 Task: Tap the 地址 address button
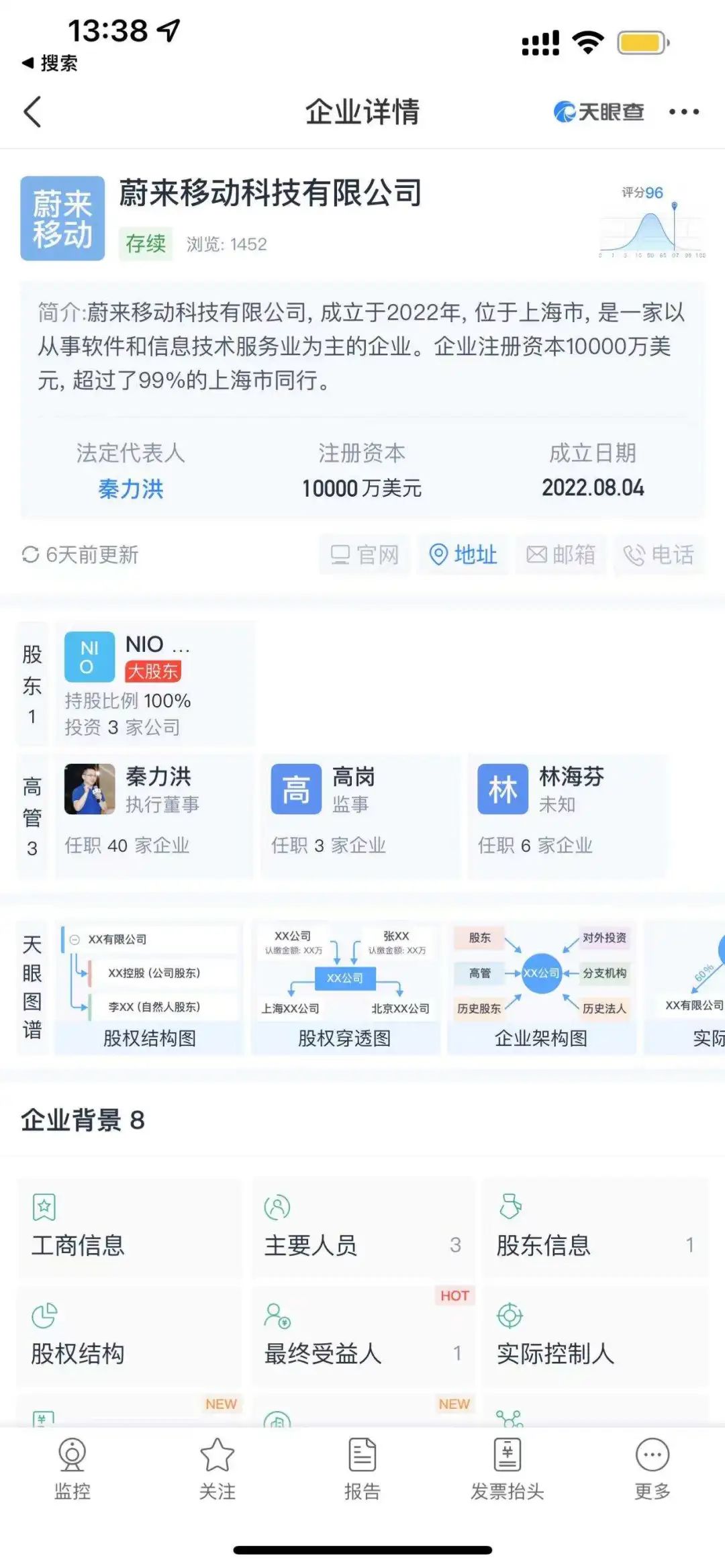tap(463, 555)
